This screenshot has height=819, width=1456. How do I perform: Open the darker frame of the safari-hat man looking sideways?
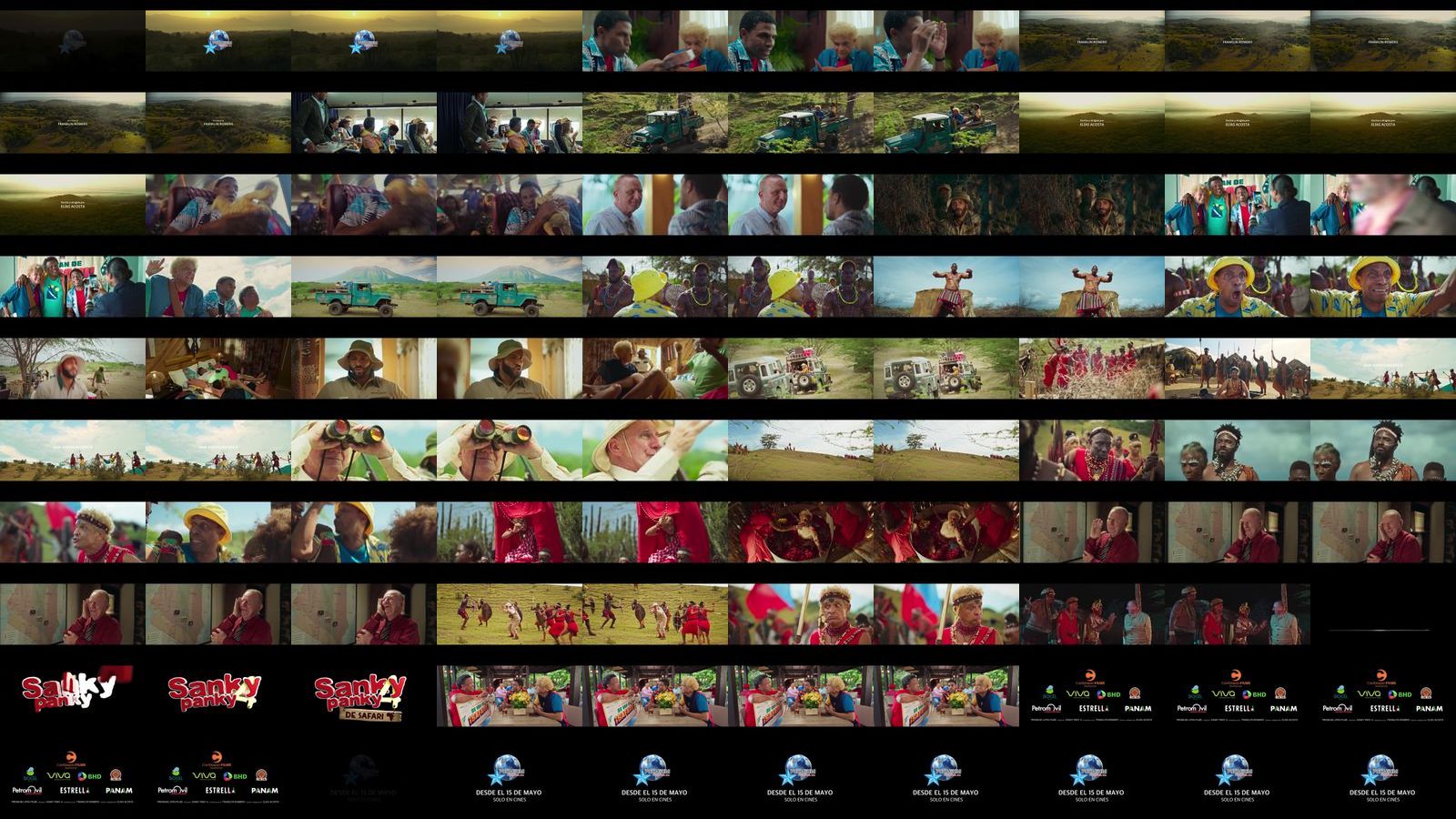[x=510, y=369]
